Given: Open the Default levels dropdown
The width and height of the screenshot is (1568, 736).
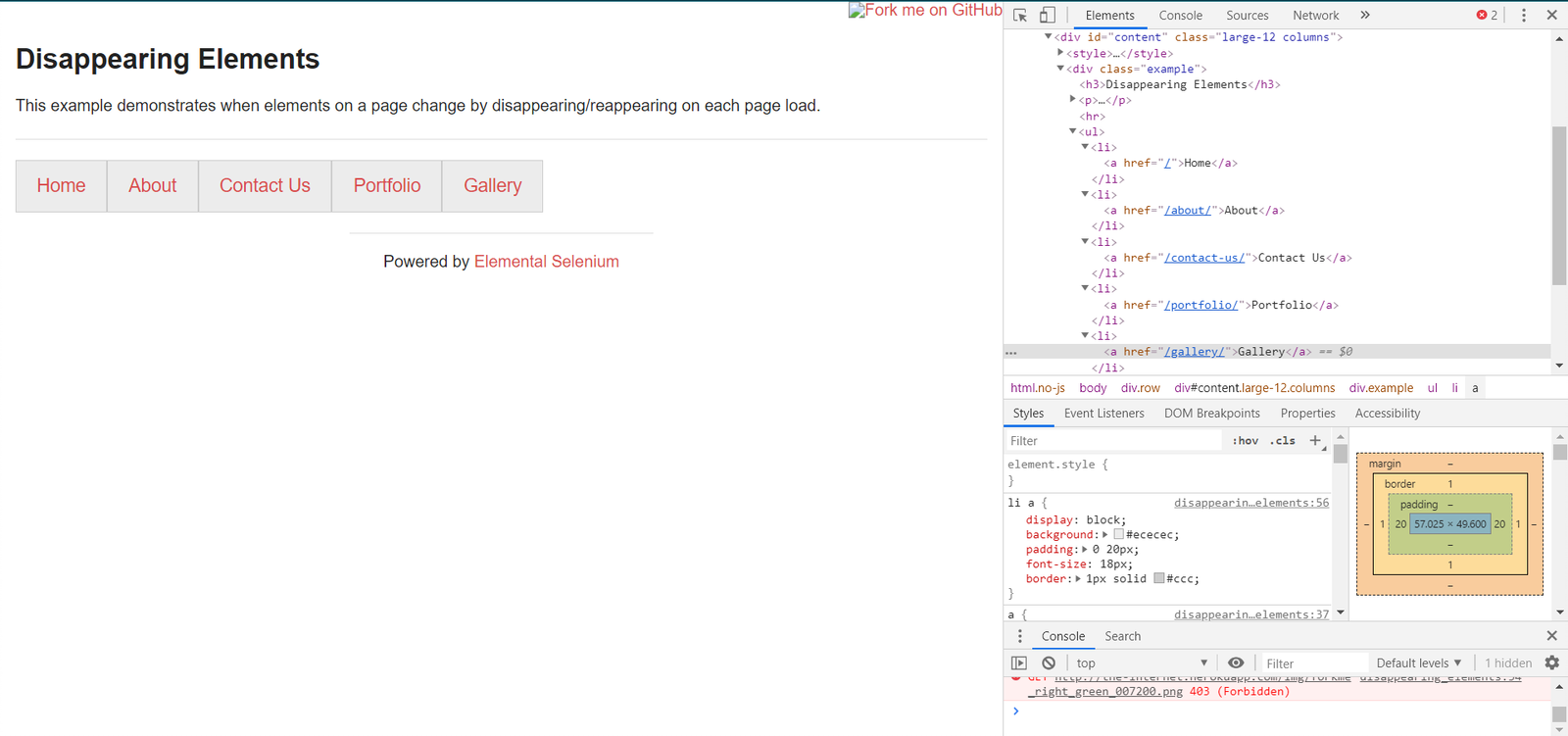Looking at the screenshot, I should 1418,663.
